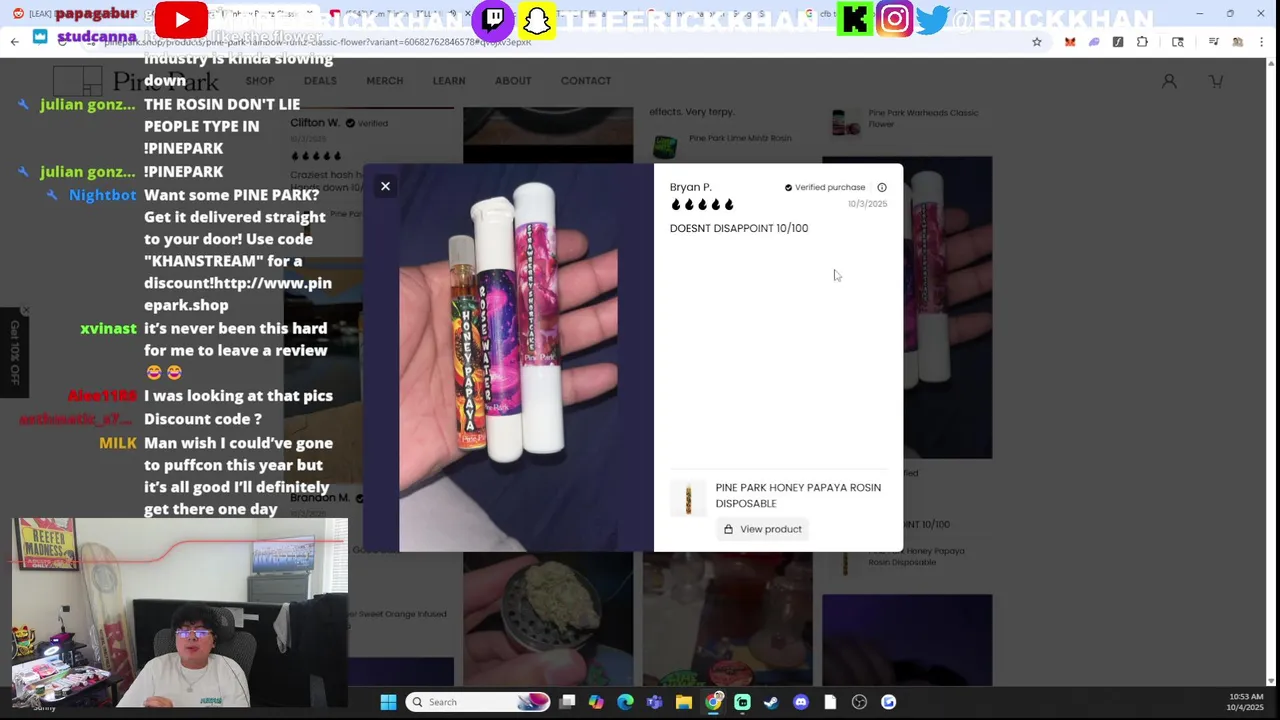1280x720 pixels.
Task: Open the Phantom ghost extension
Action: point(1094,42)
